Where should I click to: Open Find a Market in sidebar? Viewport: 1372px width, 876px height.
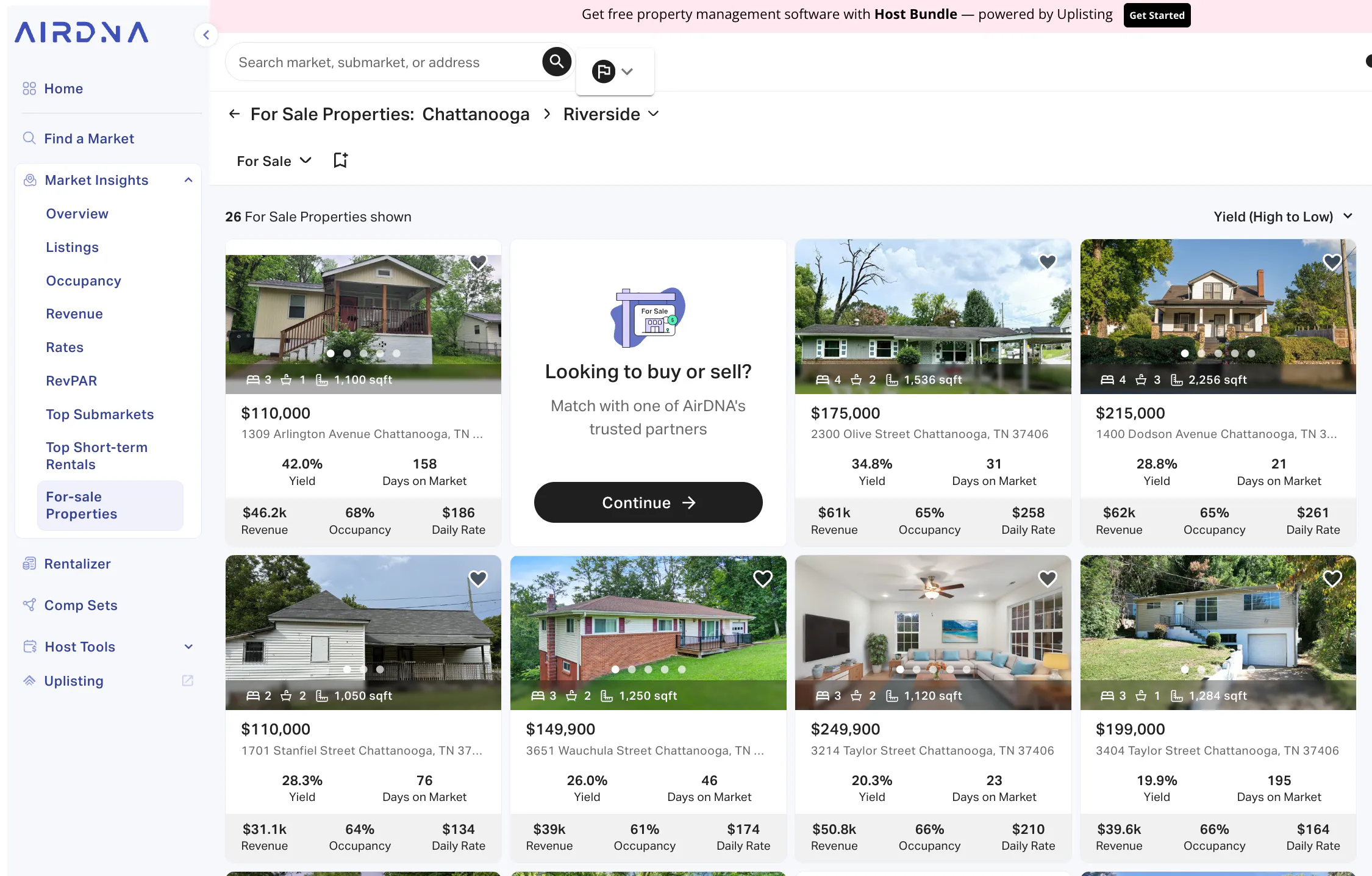(89, 138)
